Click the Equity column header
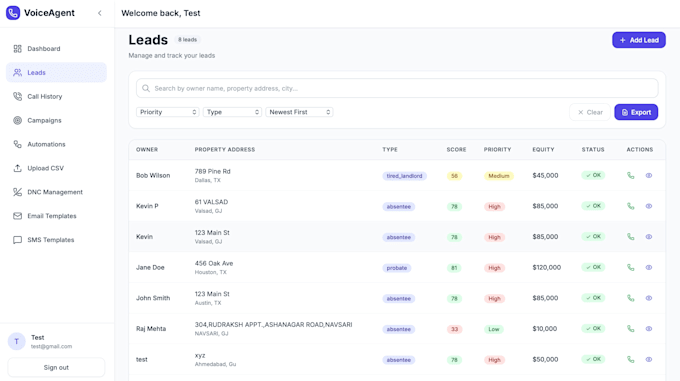 pos(543,150)
